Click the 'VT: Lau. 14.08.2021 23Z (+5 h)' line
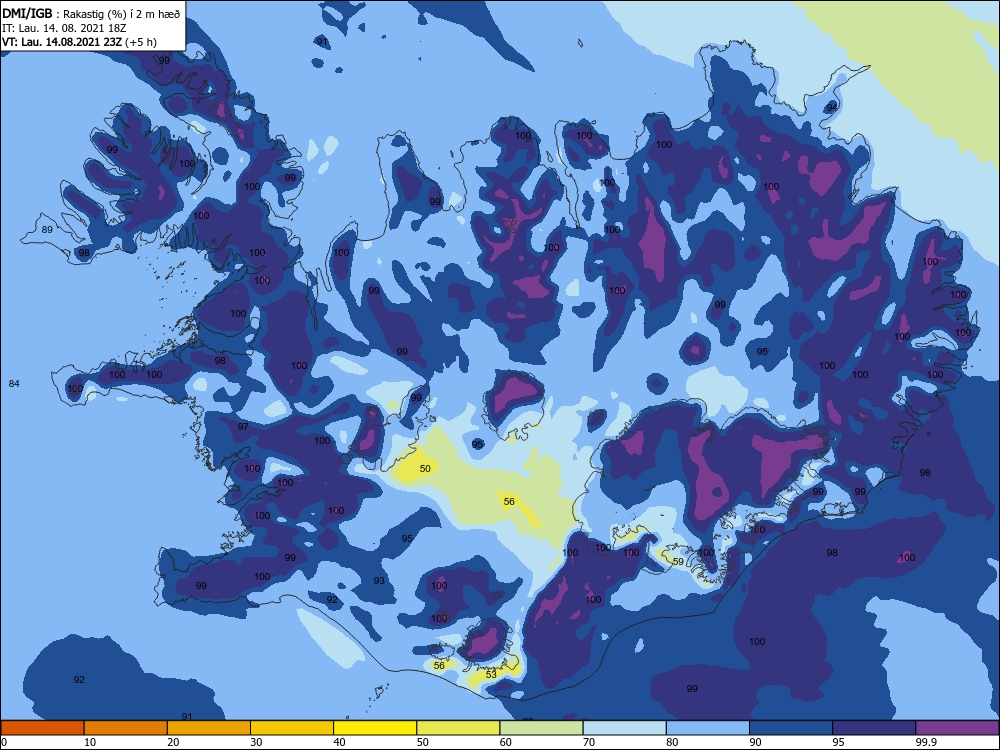The height and width of the screenshot is (750, 1000). point(79,42)
